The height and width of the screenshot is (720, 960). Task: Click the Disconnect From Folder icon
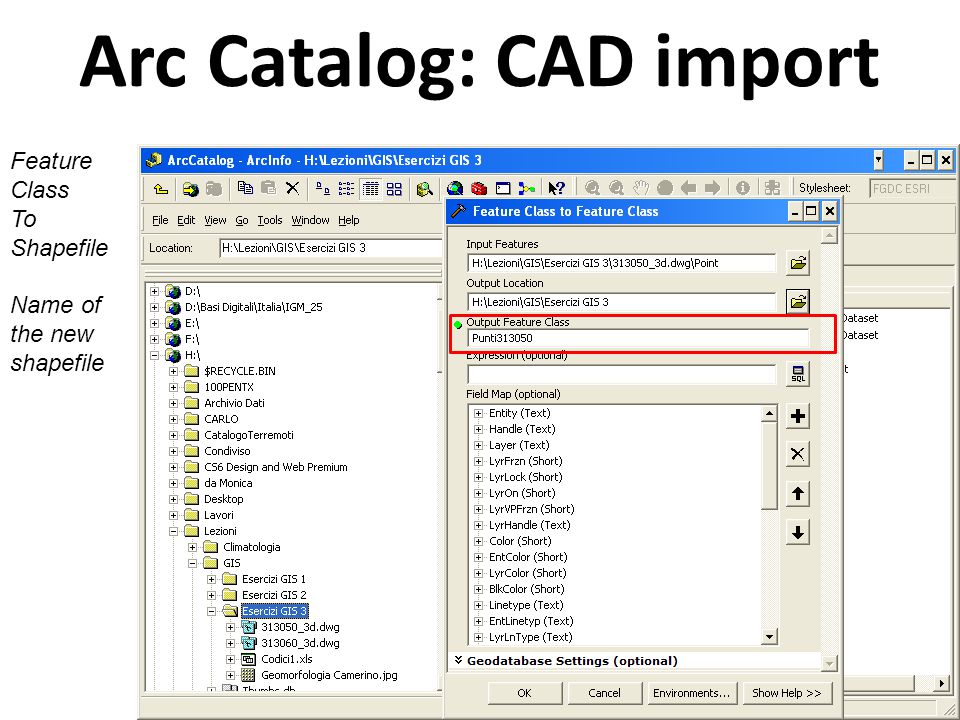click(213, 189)
